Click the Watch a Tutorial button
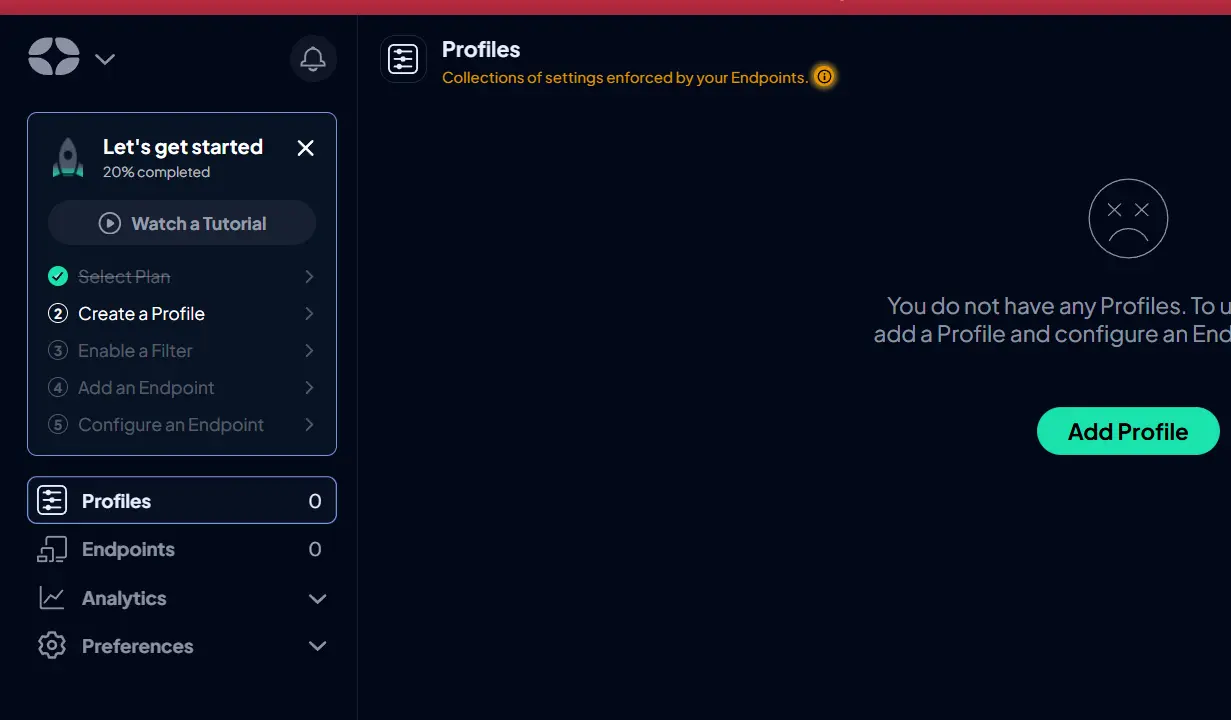The image size is (1231, 720). (182, 223)
